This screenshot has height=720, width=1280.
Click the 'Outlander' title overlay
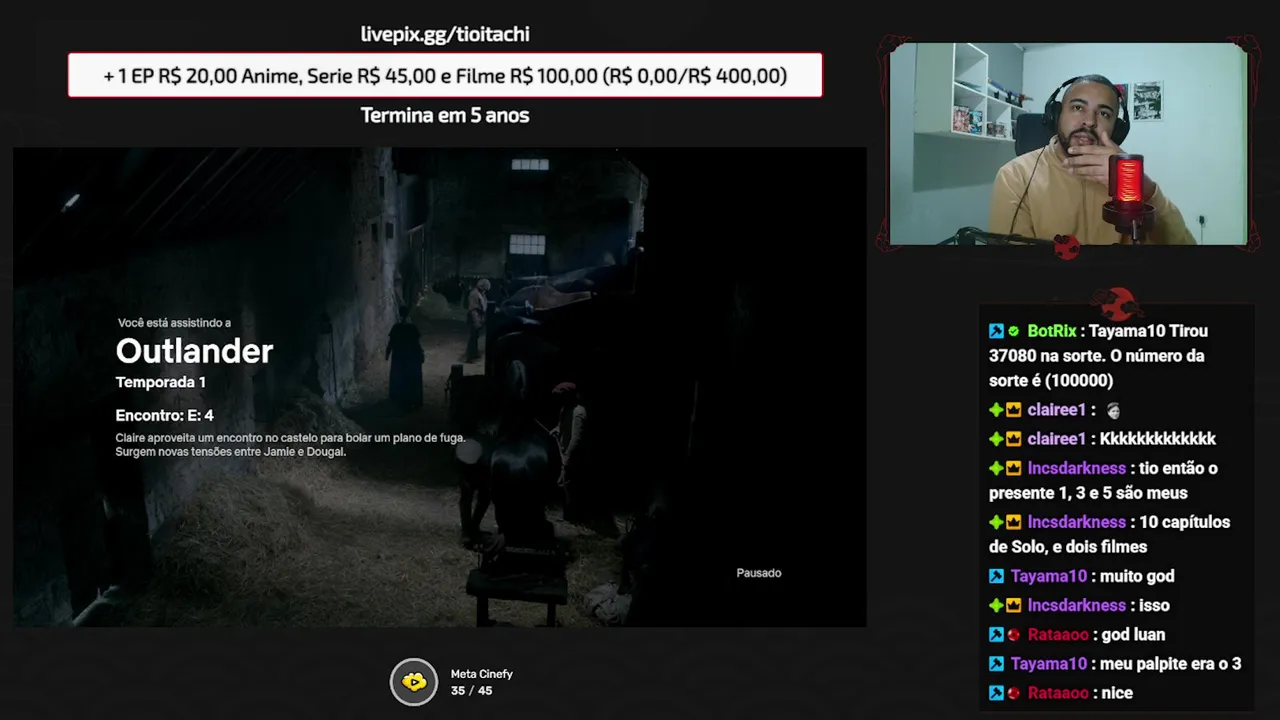(194, 351)
